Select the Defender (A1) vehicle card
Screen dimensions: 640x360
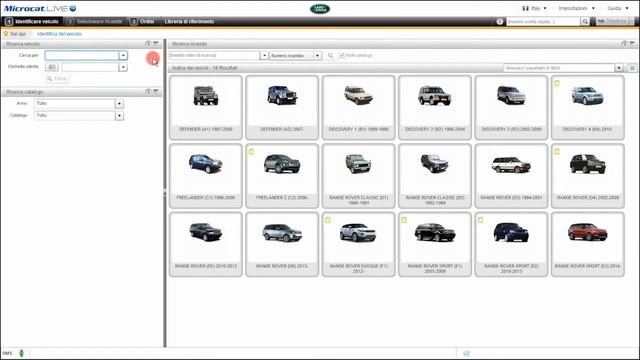[x=206, y=107]
